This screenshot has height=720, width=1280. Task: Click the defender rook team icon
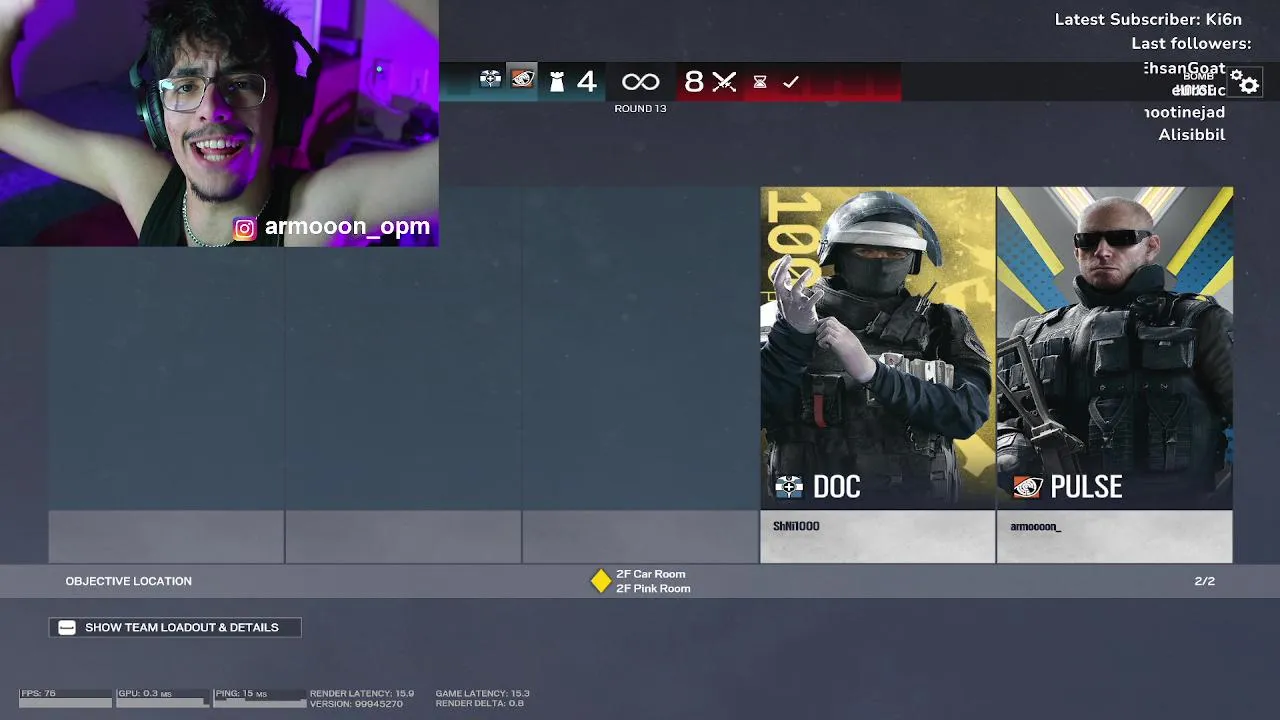tap(557, 81)
